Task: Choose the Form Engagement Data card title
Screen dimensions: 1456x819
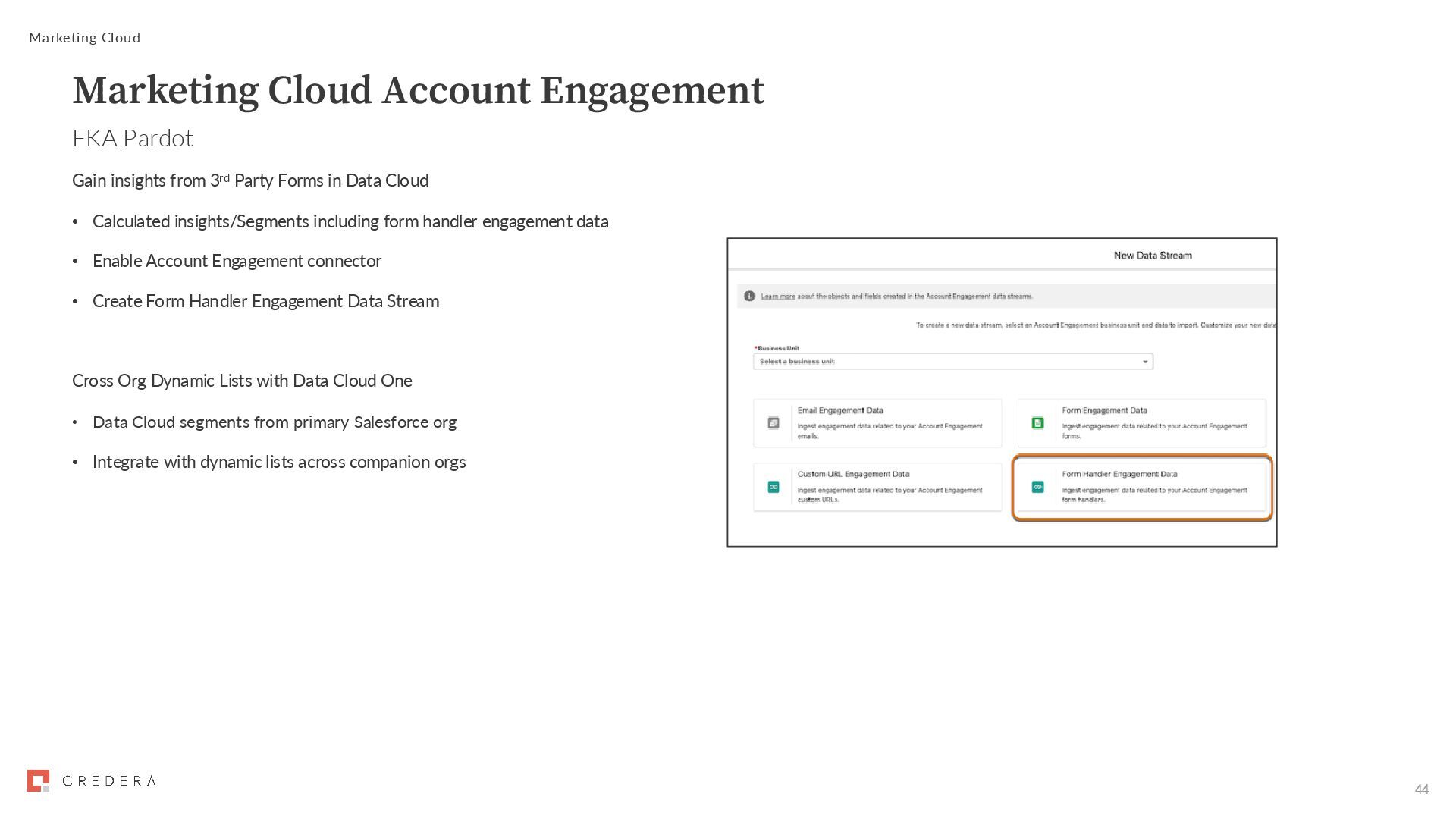Action: pos(1104,410)
